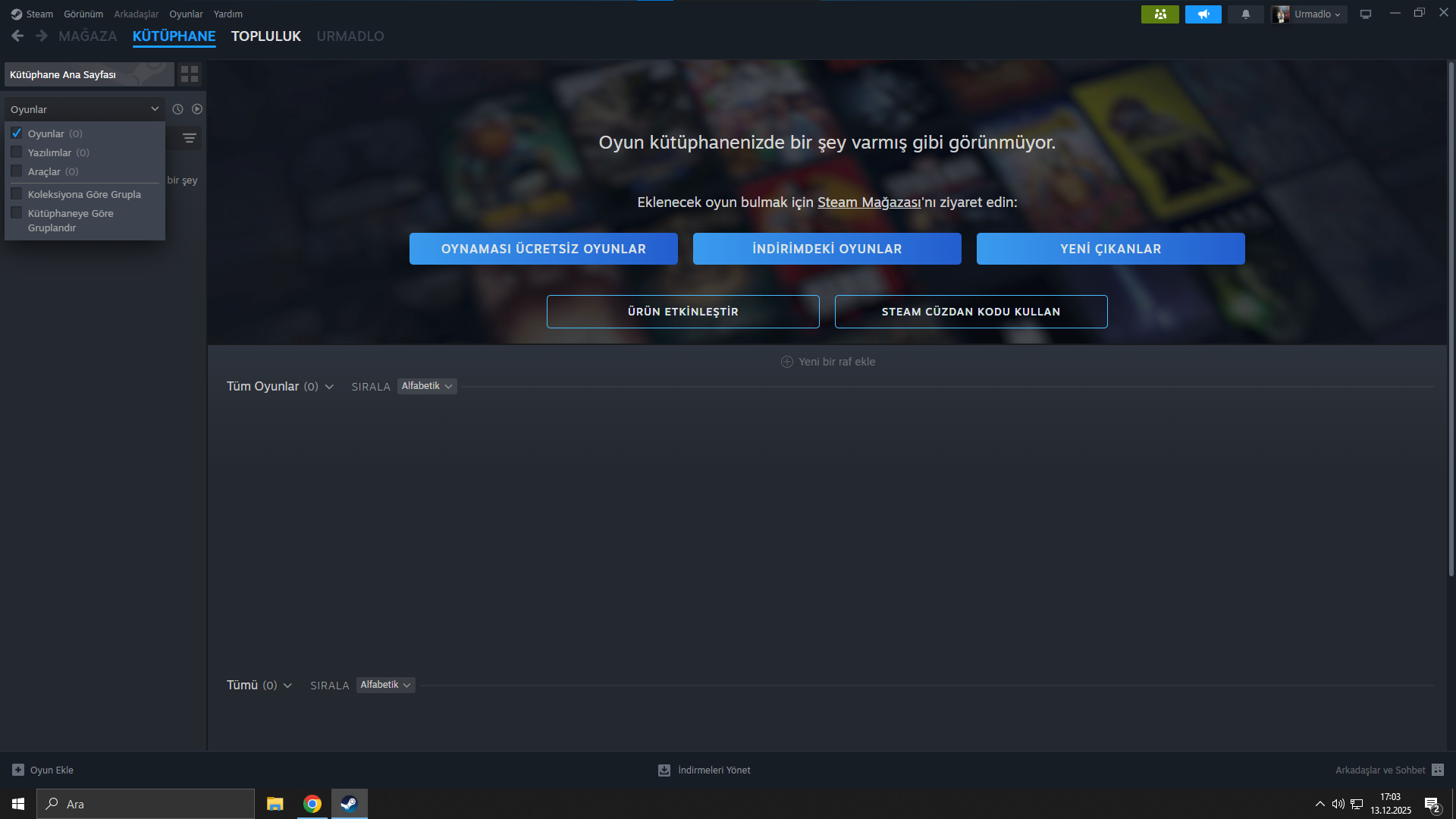The width and height of the screenshot is (1456, 819).
Task: Click the Steam logo menu icon
Action: 17,14
